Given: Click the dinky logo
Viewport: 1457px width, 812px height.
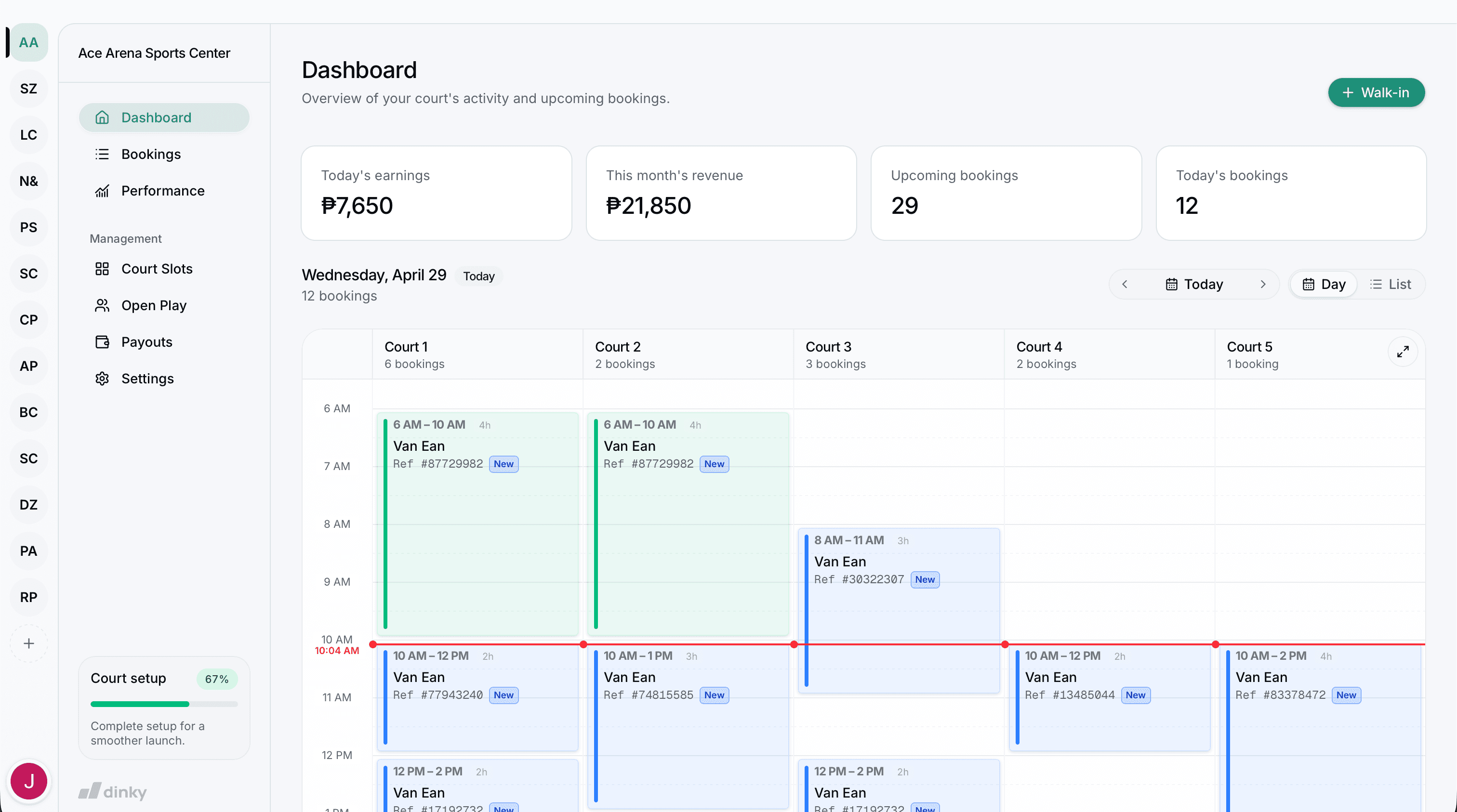Looking at the screenshot, I should tap(113, 791).
